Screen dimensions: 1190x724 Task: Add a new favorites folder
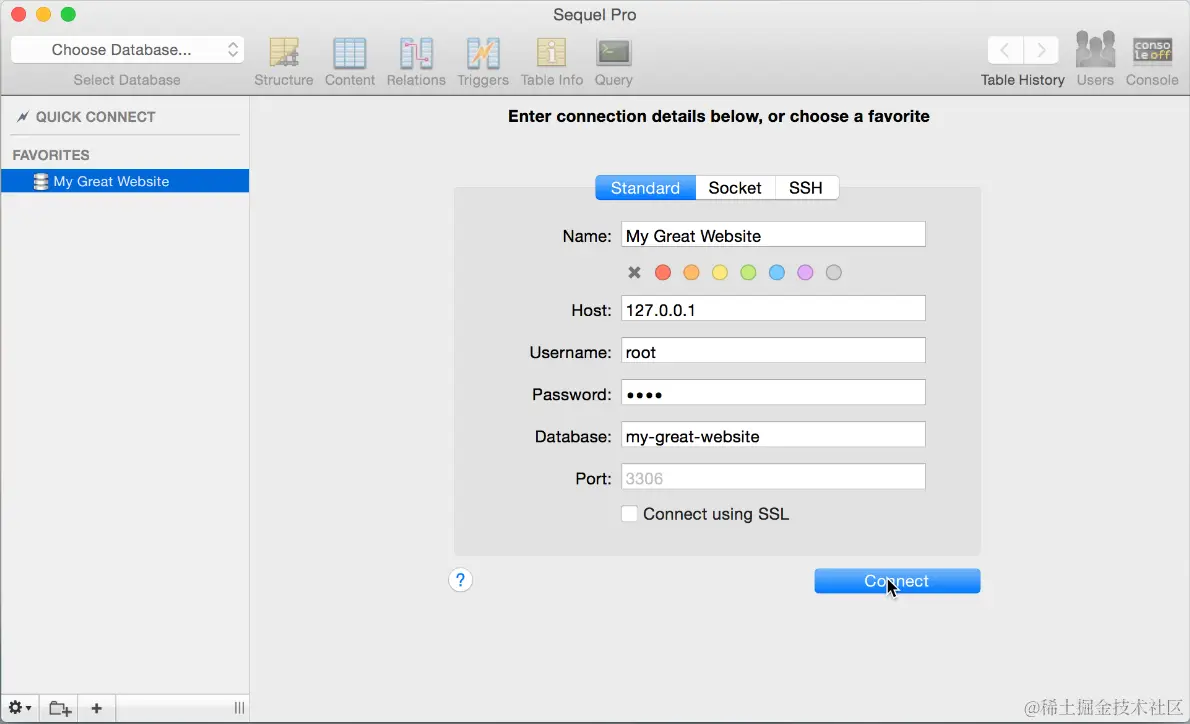coord(60,708)
